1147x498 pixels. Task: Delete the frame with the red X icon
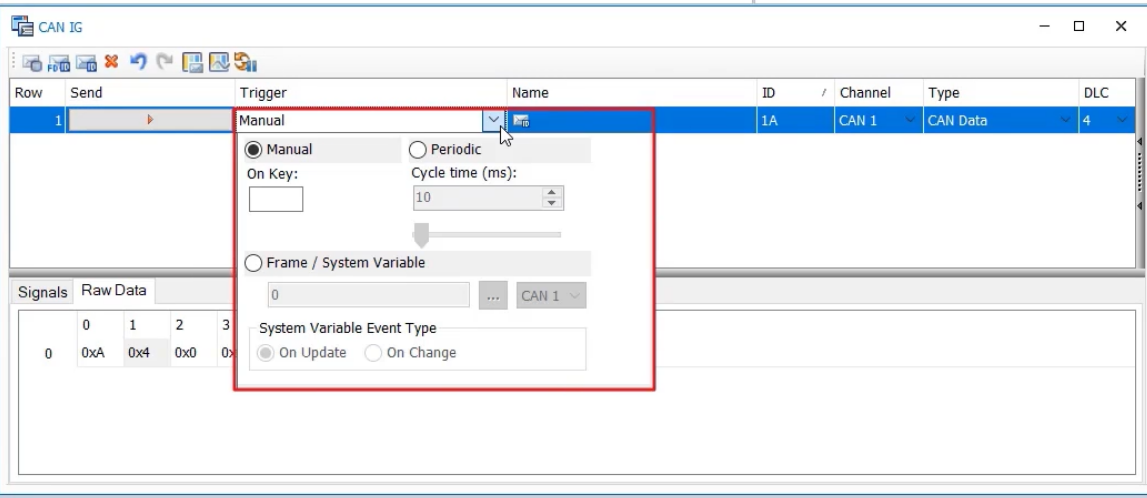(111, 61)
